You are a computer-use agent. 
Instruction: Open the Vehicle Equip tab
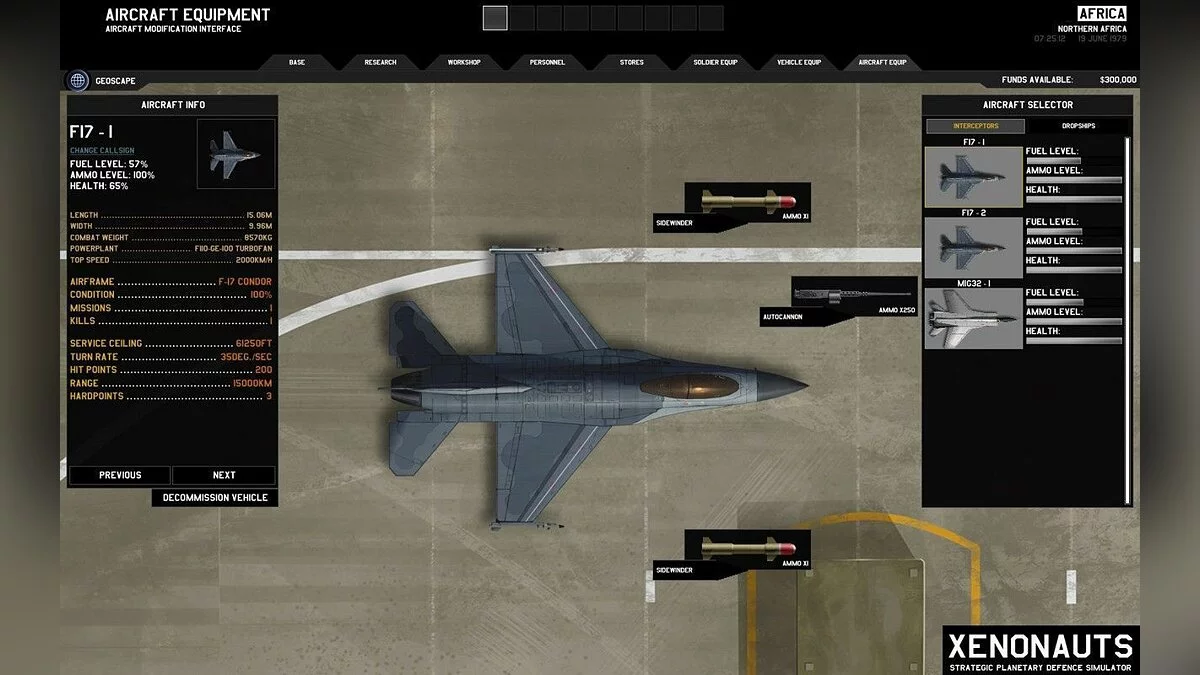[x=799, y=62]
